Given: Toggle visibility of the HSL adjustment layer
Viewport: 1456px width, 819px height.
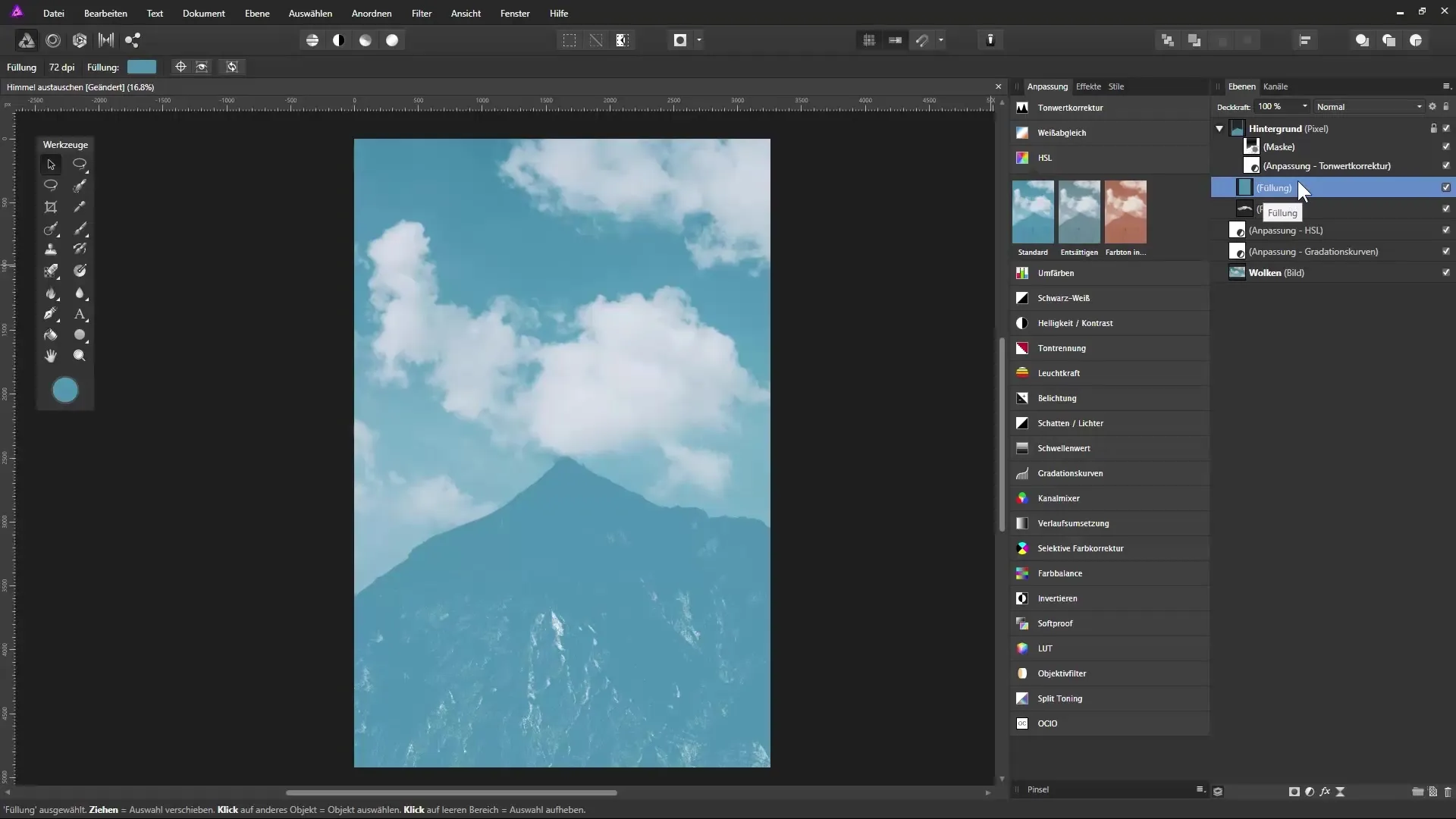Looking at the screenshot, I should point(1446,231).
